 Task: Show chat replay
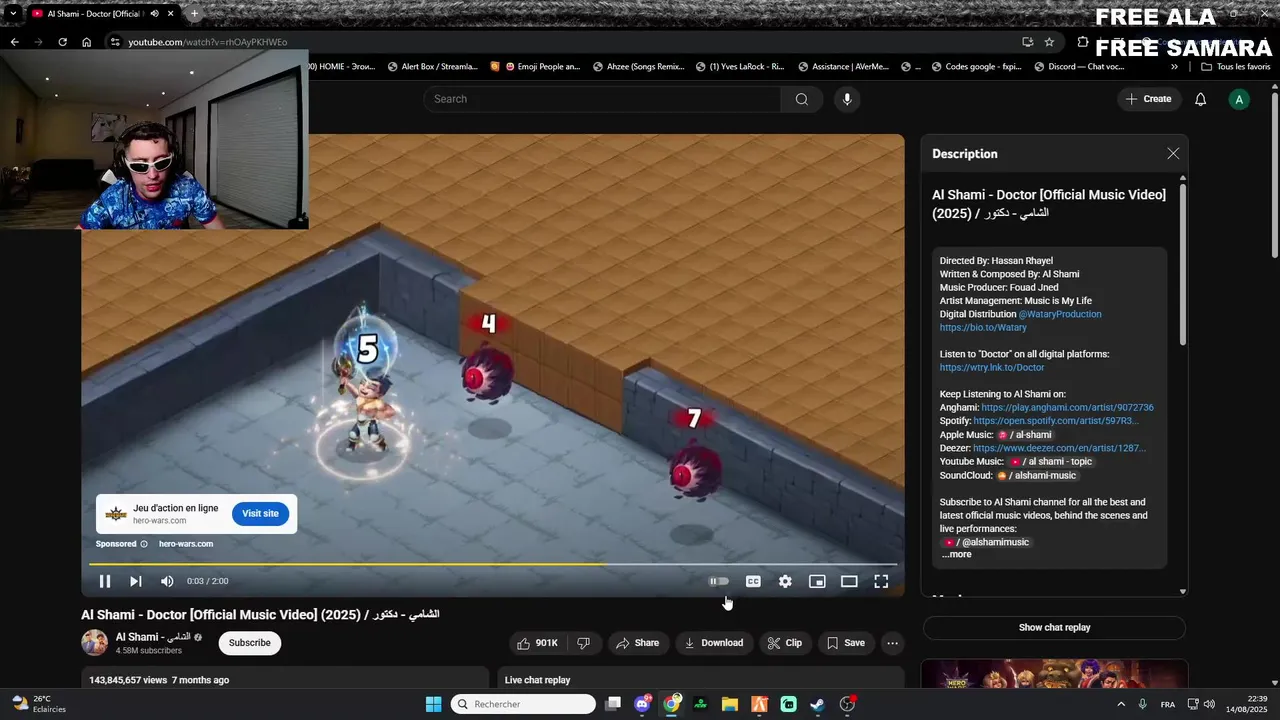(x=1054, y=628)
